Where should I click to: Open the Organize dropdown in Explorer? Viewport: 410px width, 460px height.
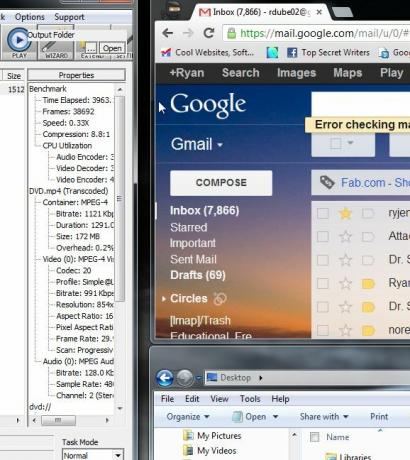coord(188,417)
